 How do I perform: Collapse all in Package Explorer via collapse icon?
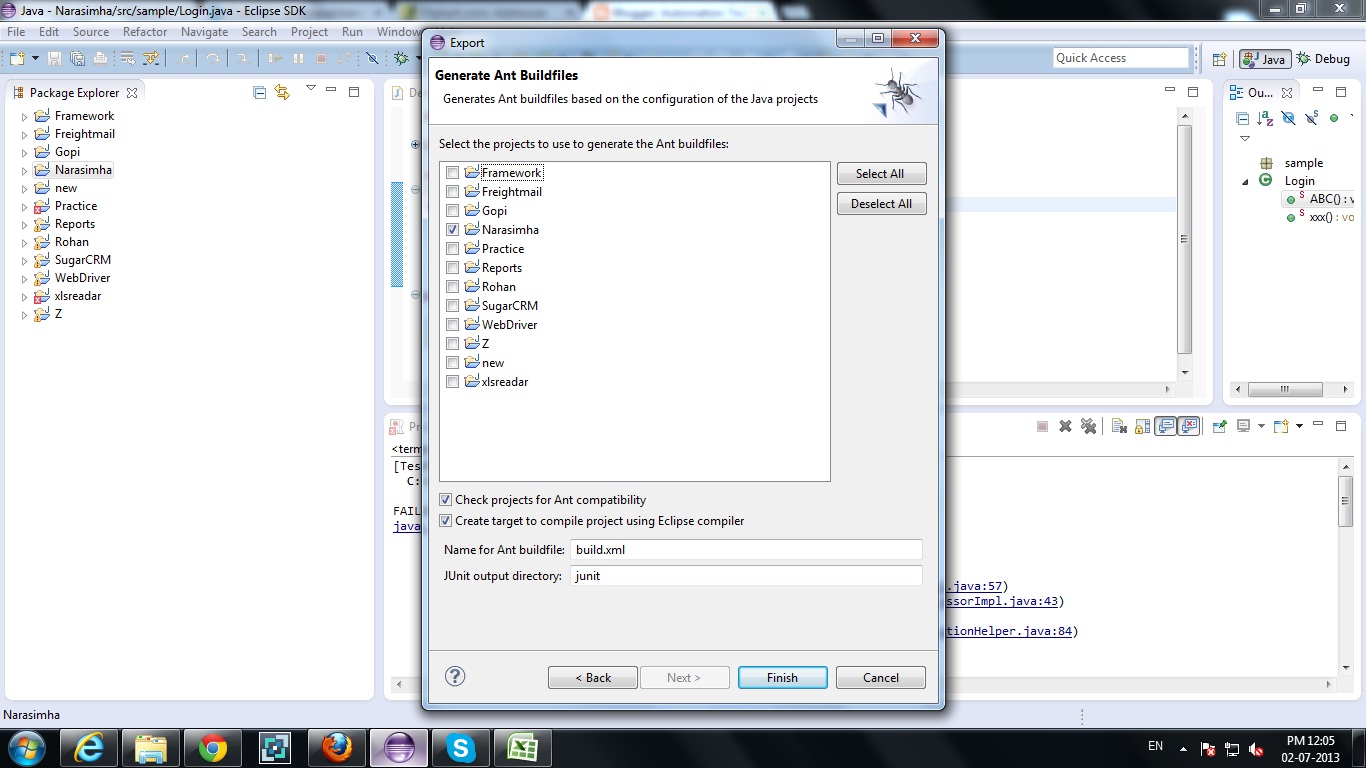tap(258, 92)
